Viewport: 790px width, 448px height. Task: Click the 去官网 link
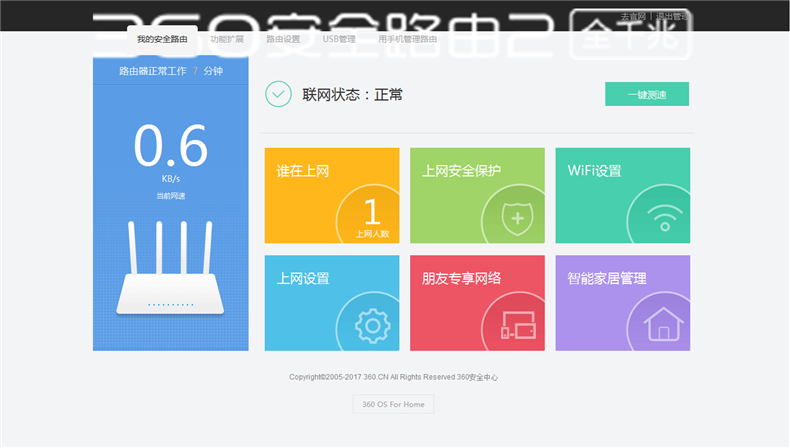coord(632,17)
